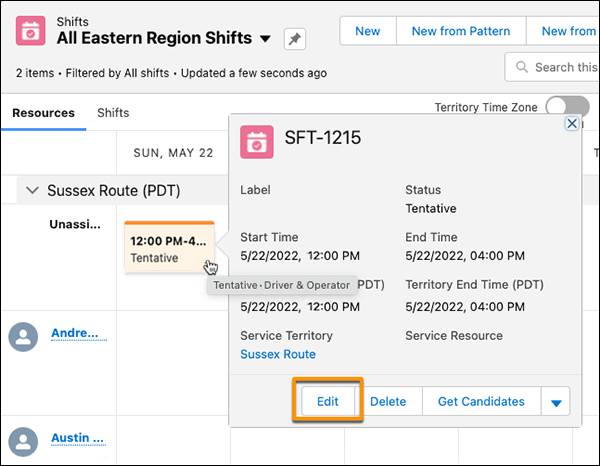This screenshot has width=600, height=466.
Task: Select the 12:00 PM Tentative shift card
Action: (169, 249)
